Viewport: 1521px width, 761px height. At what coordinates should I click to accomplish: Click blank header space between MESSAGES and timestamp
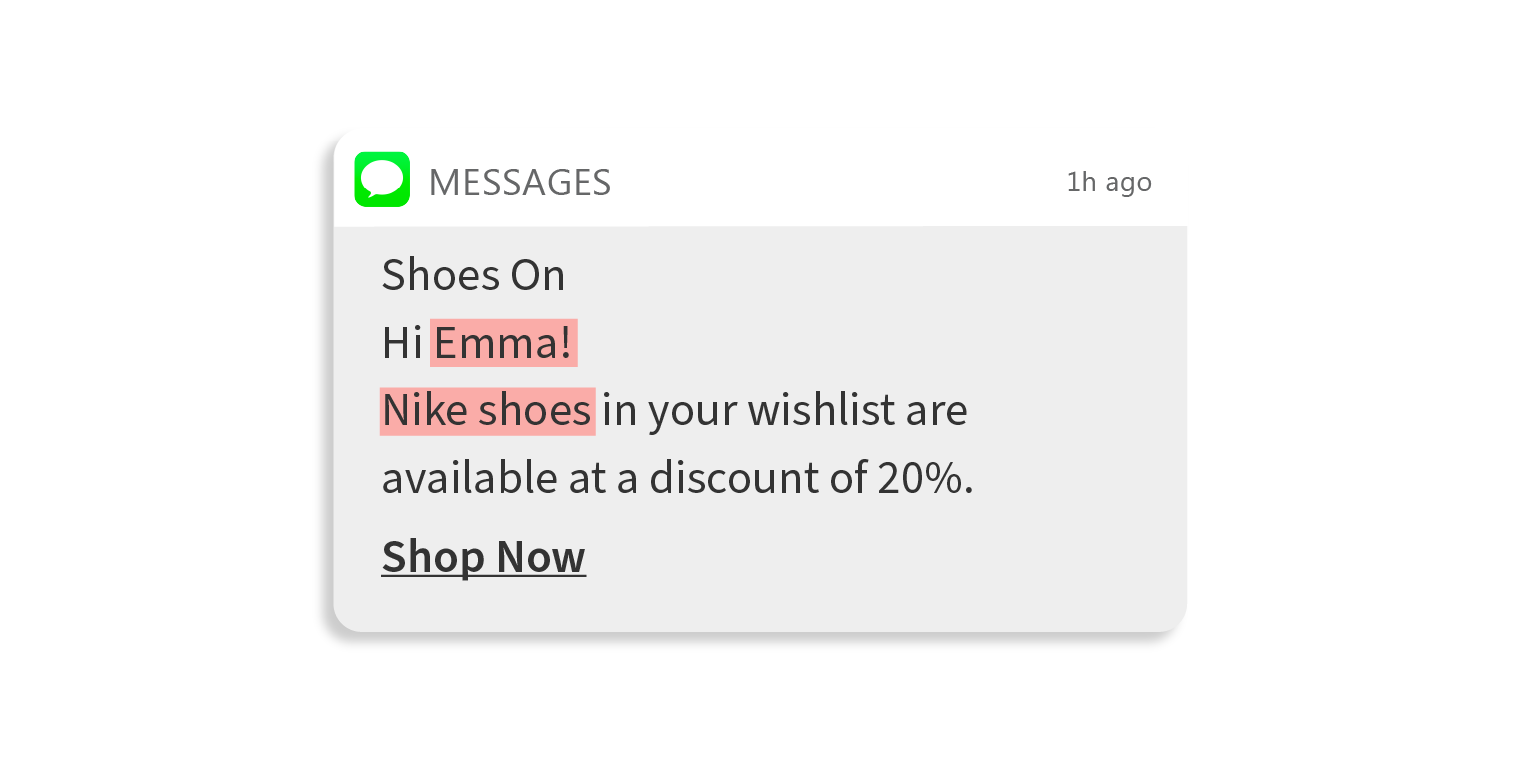click(x=840, y=182)
